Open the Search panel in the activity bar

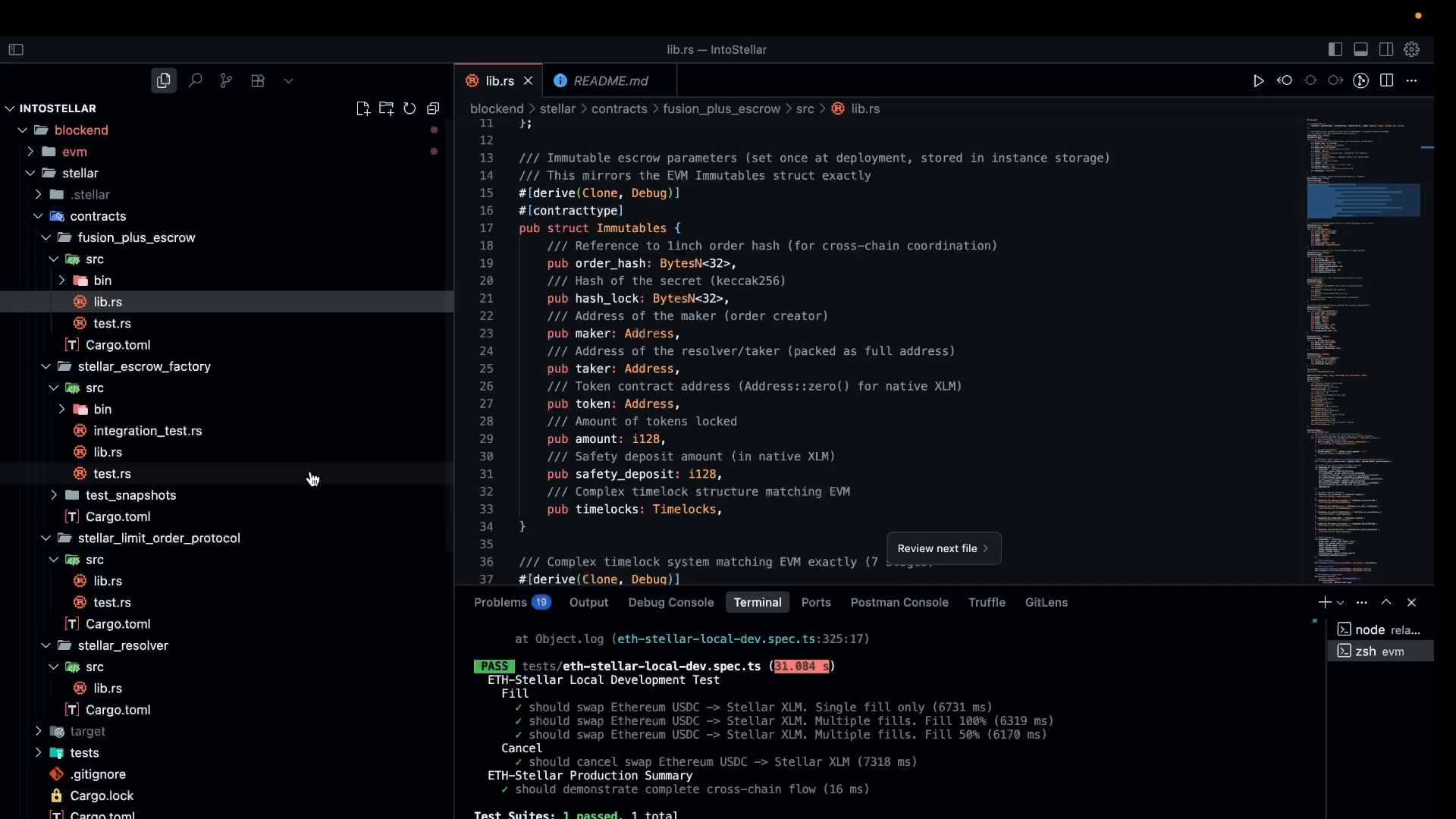point(196,80)
